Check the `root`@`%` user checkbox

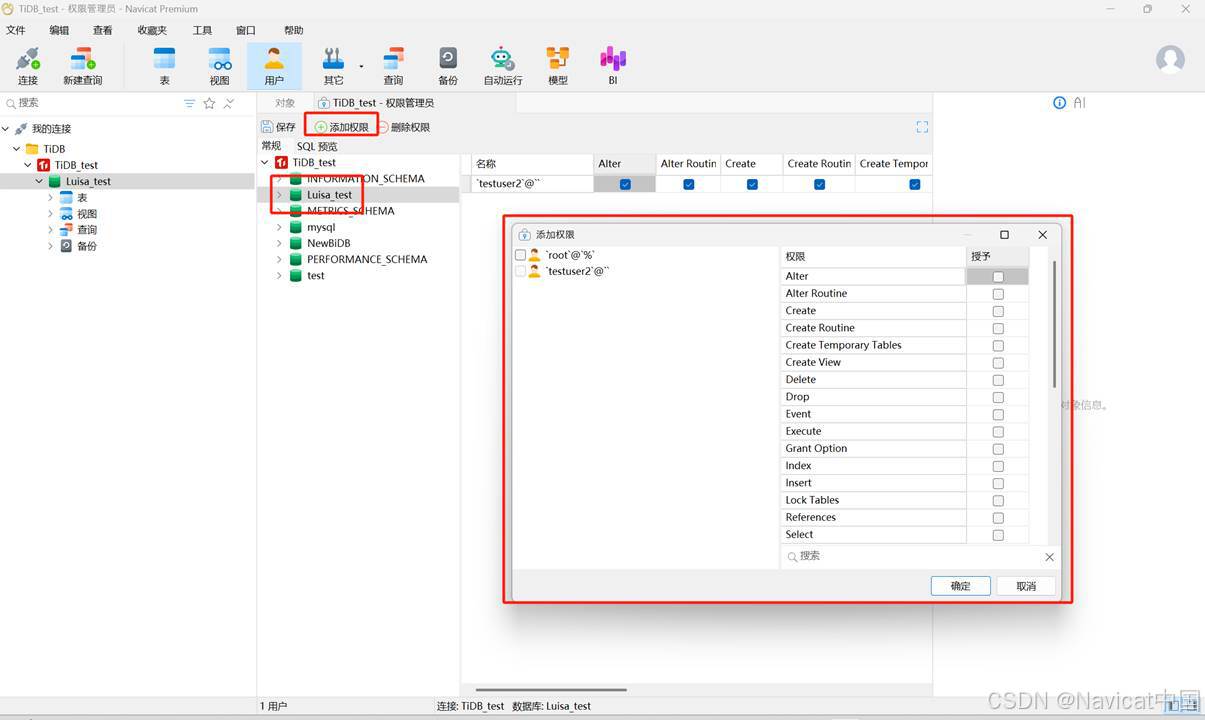click(x=520, y=255)
